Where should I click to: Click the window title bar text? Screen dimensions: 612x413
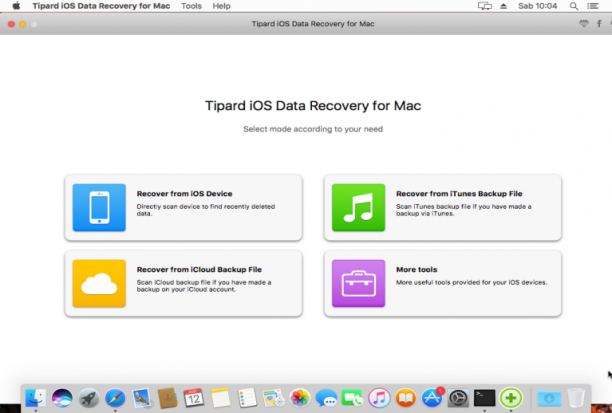coord(313,24)
